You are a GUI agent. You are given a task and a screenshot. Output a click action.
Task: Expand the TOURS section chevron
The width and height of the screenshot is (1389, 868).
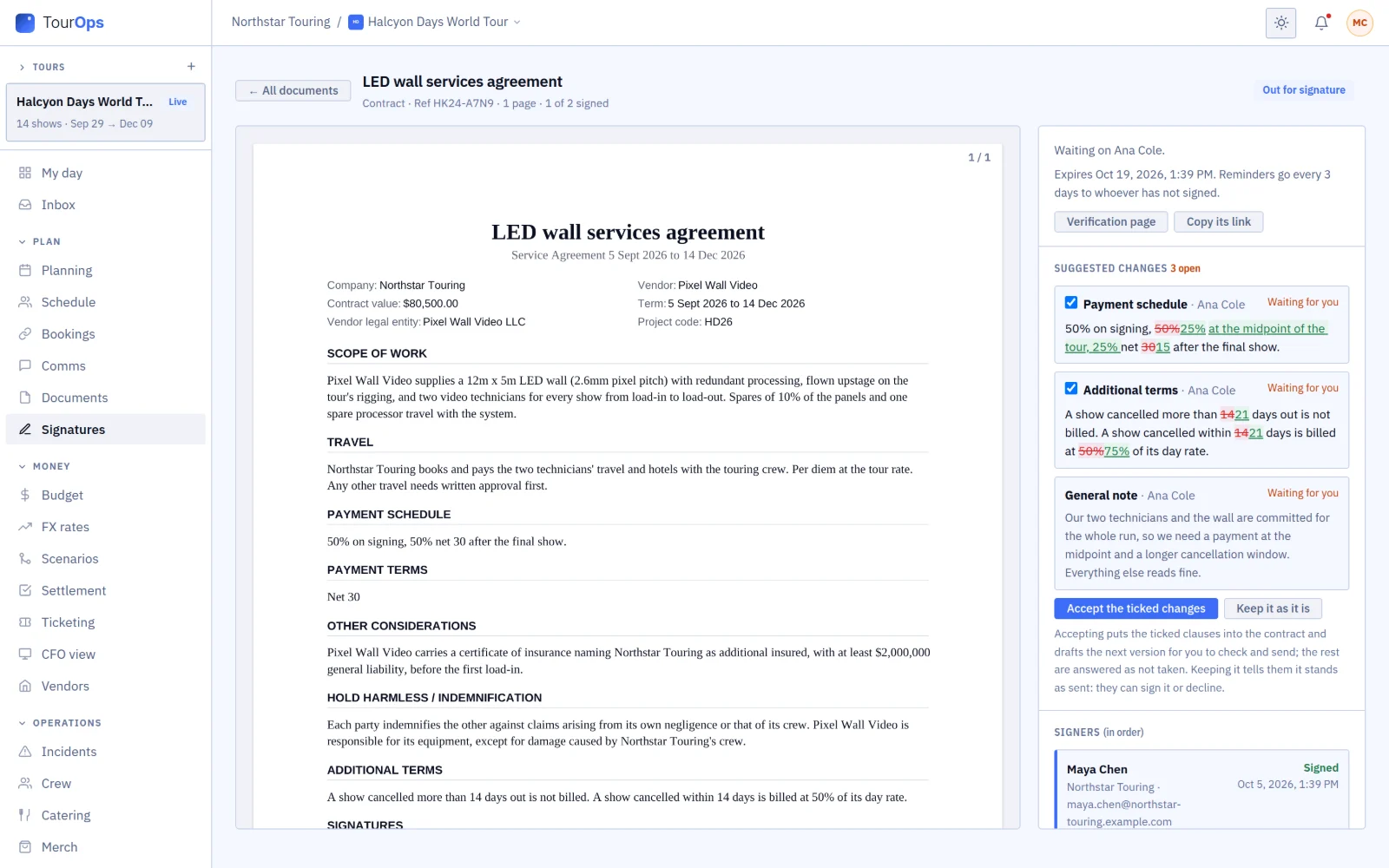point(22,67)
